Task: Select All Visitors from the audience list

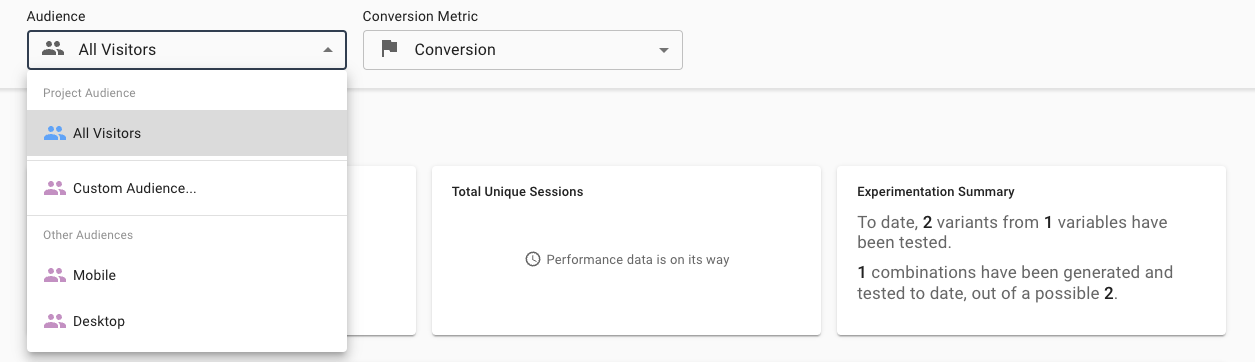Action: coord(187,133)
